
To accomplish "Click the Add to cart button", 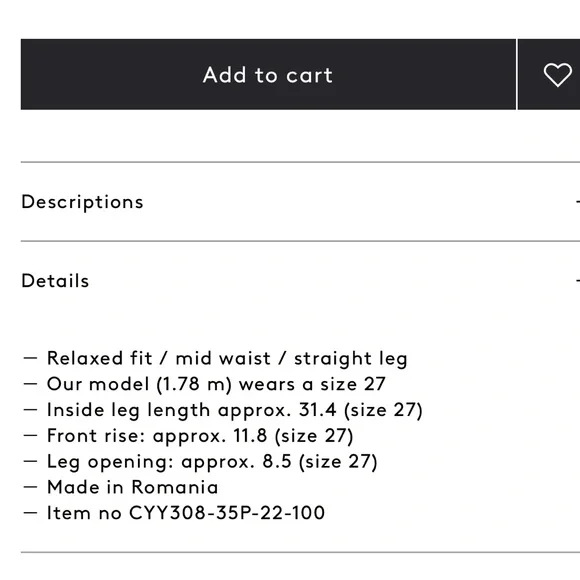I will (268, 74).
